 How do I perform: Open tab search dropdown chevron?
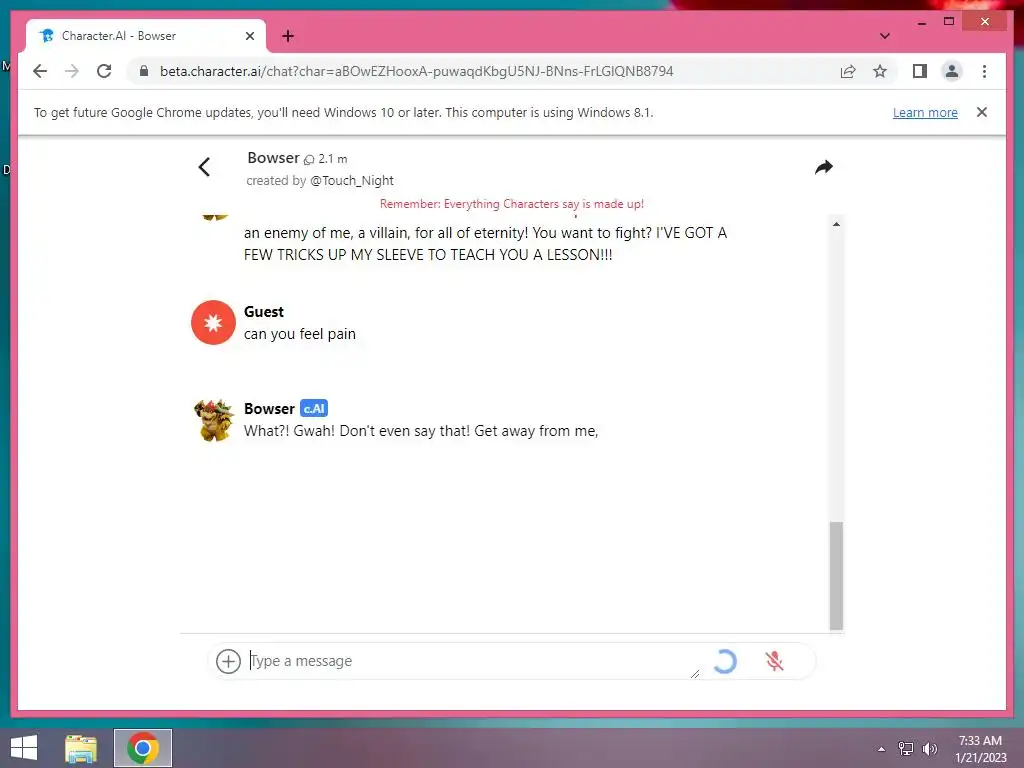(884, 36)
